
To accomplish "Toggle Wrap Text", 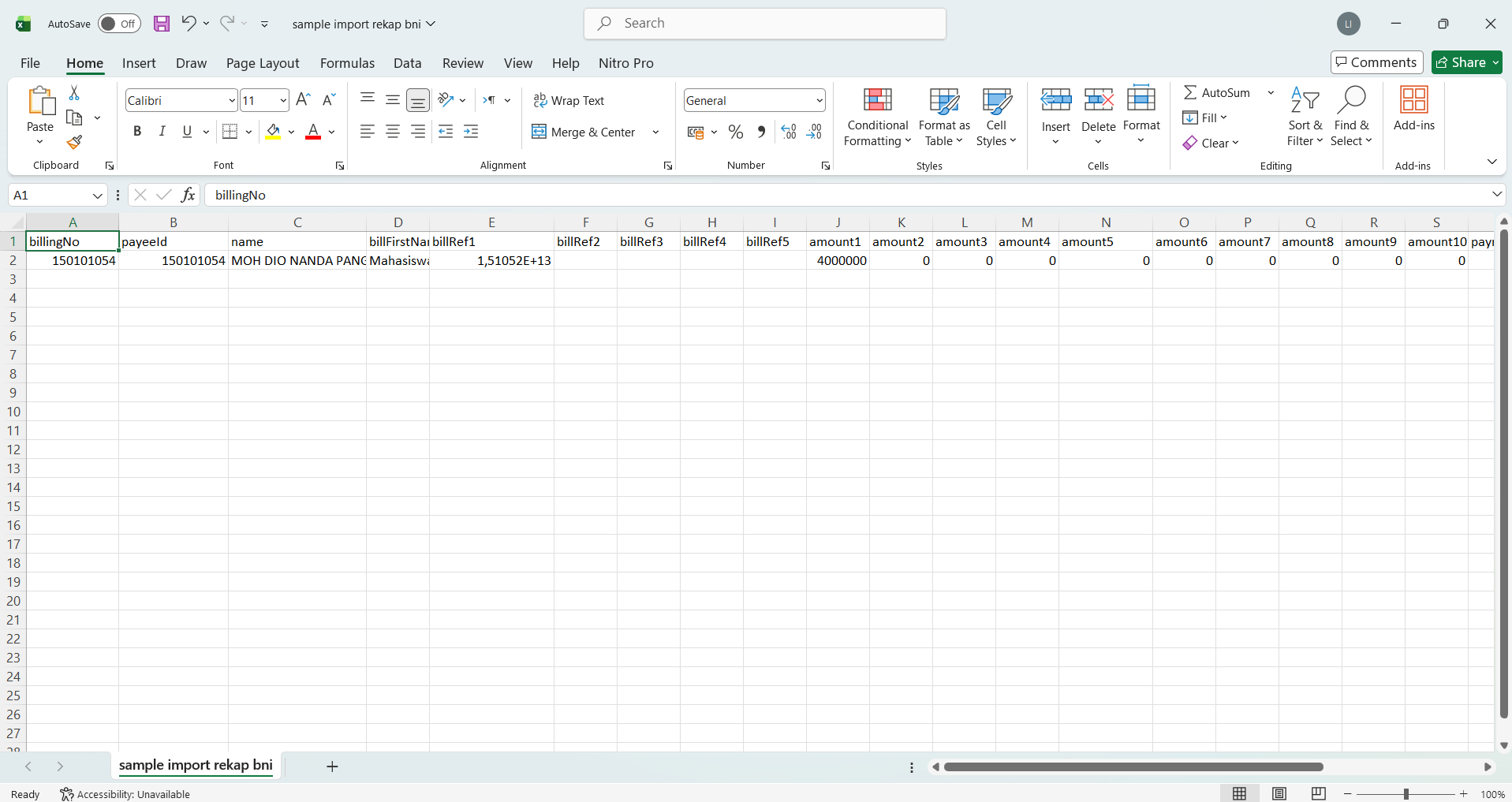I will click(569, 100).
